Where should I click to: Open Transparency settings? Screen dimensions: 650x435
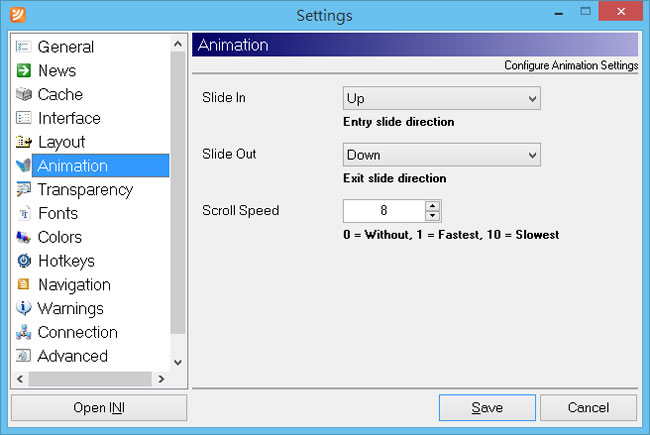coord(85,190)
